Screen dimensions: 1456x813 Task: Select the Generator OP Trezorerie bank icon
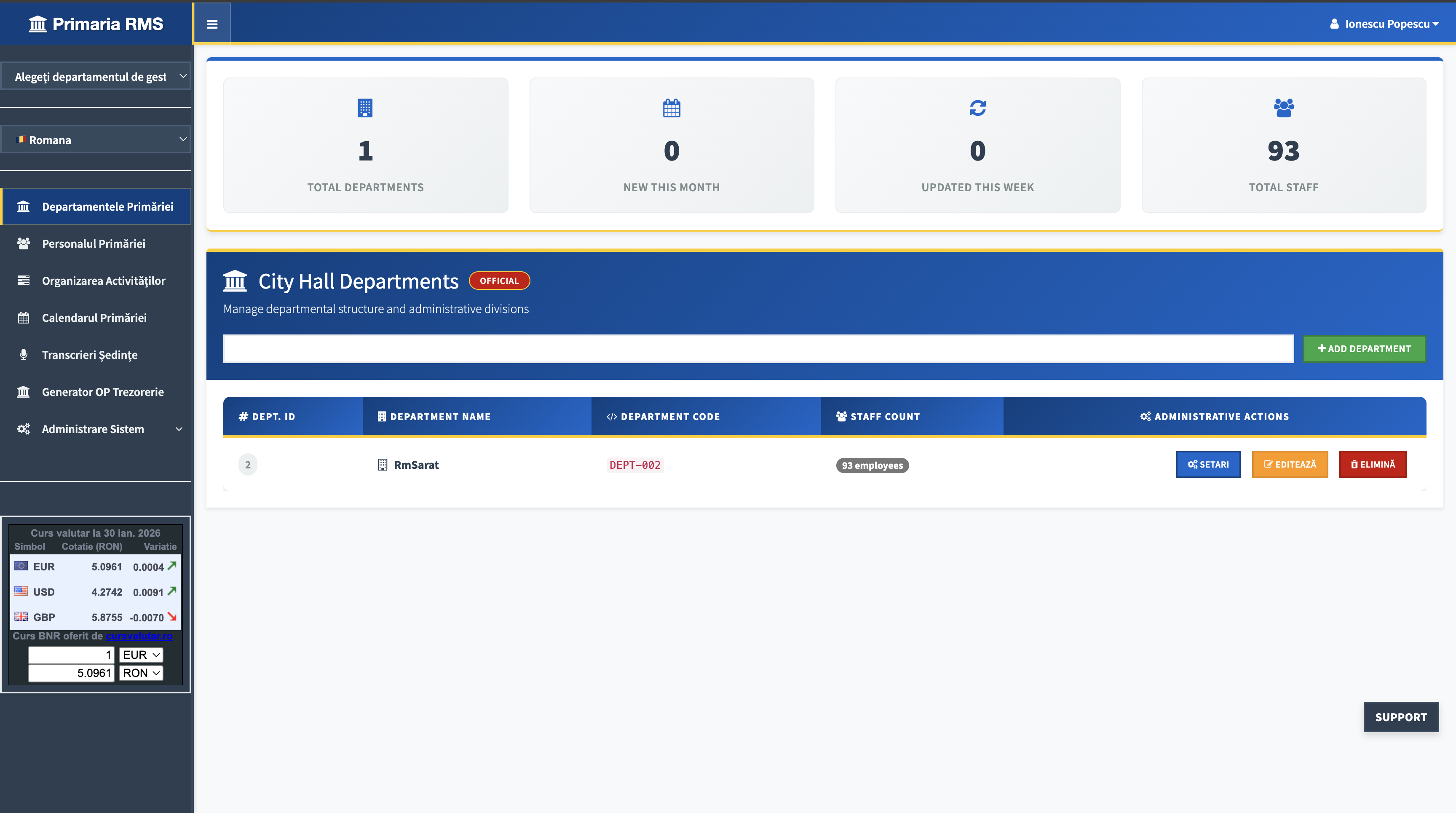[x=23, y=391]
